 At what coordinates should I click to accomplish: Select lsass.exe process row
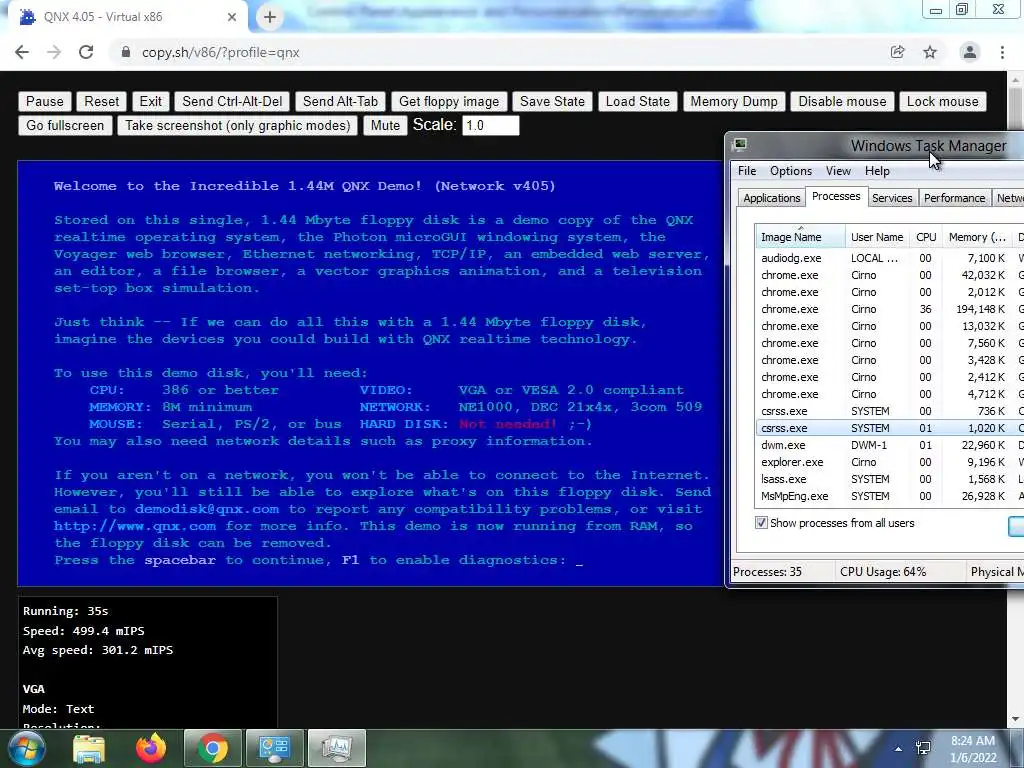coord(889,479)
